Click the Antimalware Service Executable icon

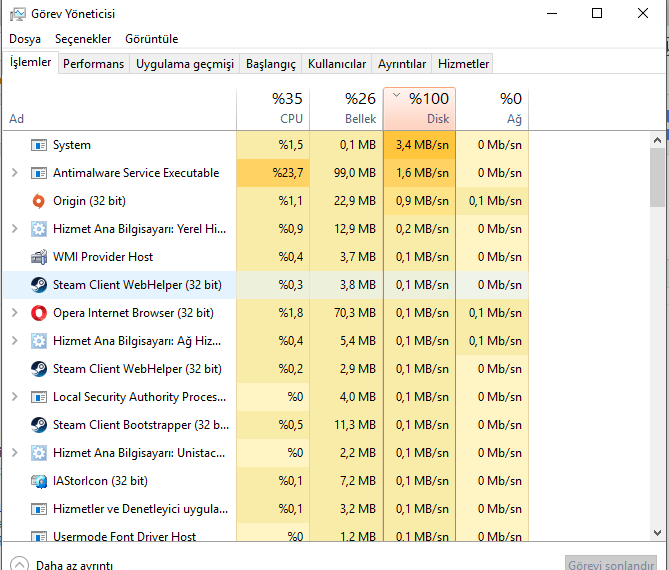(39, 173)
